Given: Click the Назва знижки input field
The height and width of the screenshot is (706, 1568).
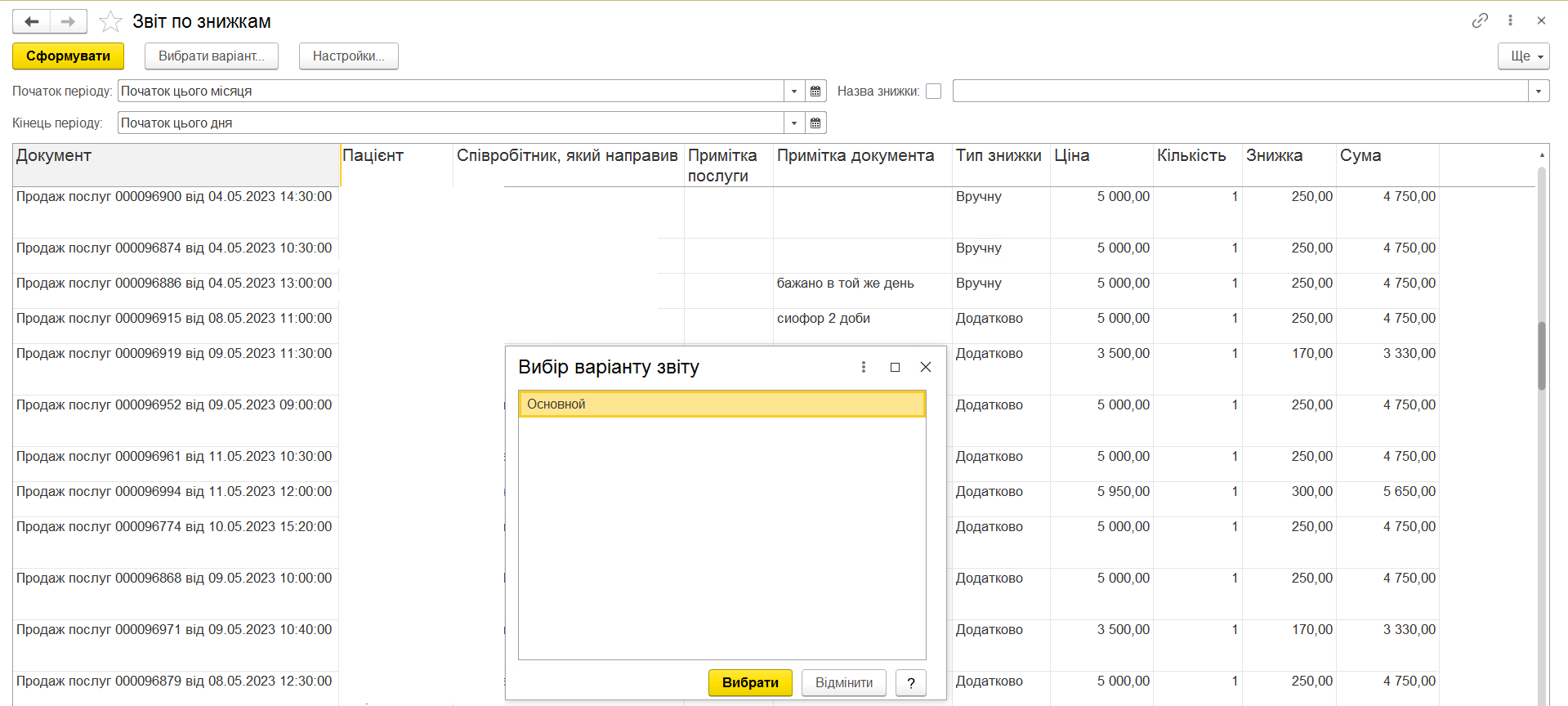Looking at the screenshot, I should tap(1240, 91).
